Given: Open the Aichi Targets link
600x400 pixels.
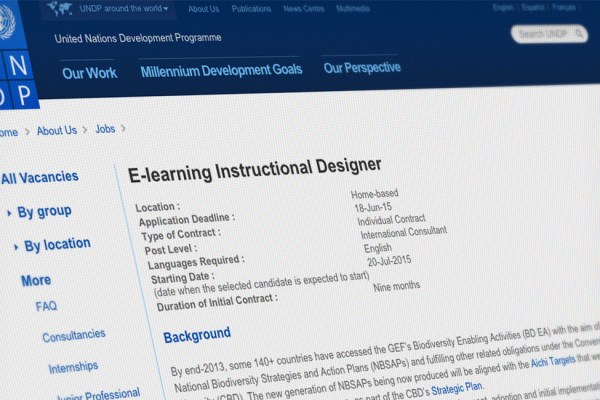Looking at the screenshot, I should (553, 361).
